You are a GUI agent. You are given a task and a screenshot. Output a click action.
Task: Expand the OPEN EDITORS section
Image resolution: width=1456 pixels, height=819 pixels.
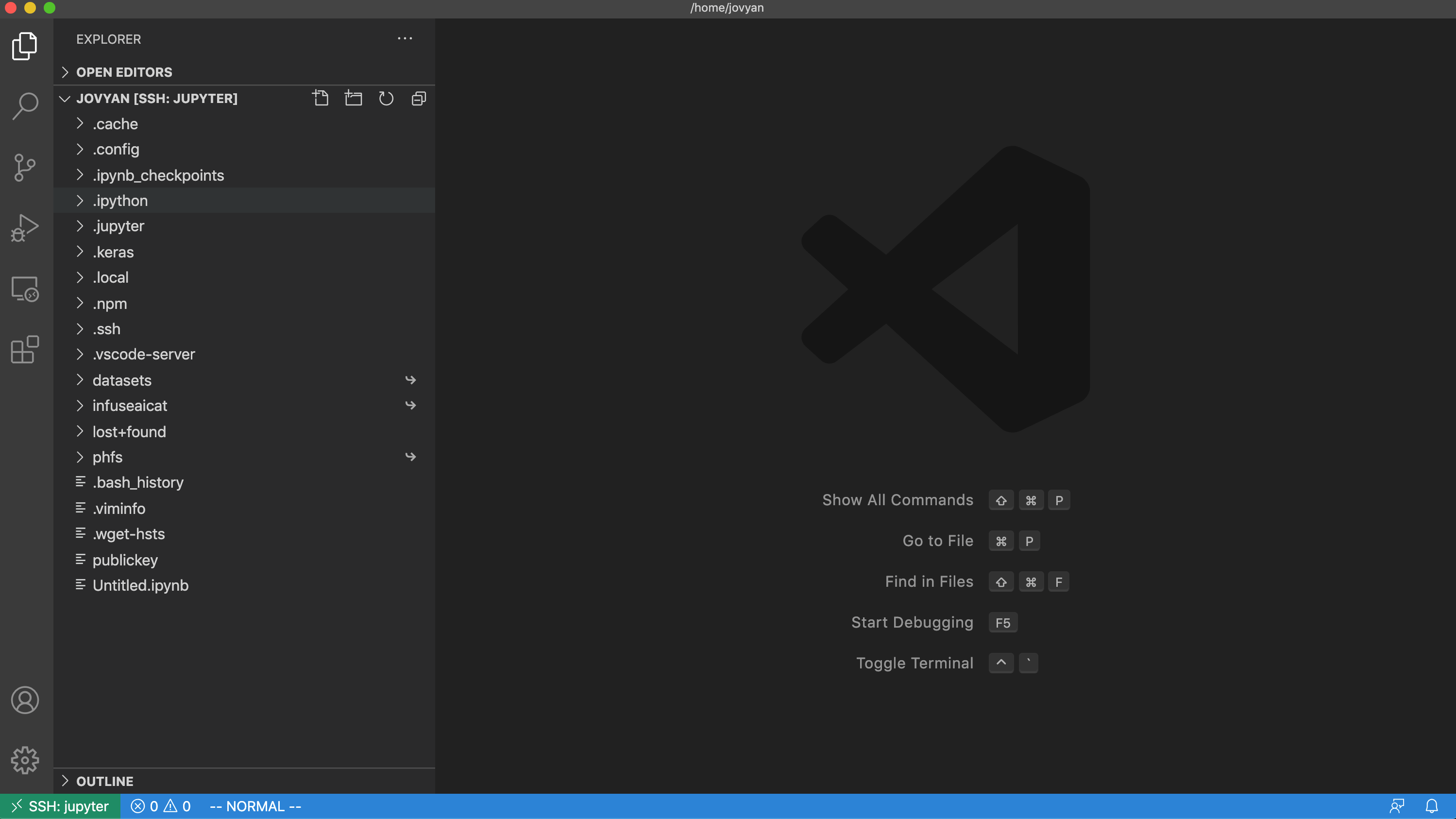pyautogui.click(x=124, y=72)
